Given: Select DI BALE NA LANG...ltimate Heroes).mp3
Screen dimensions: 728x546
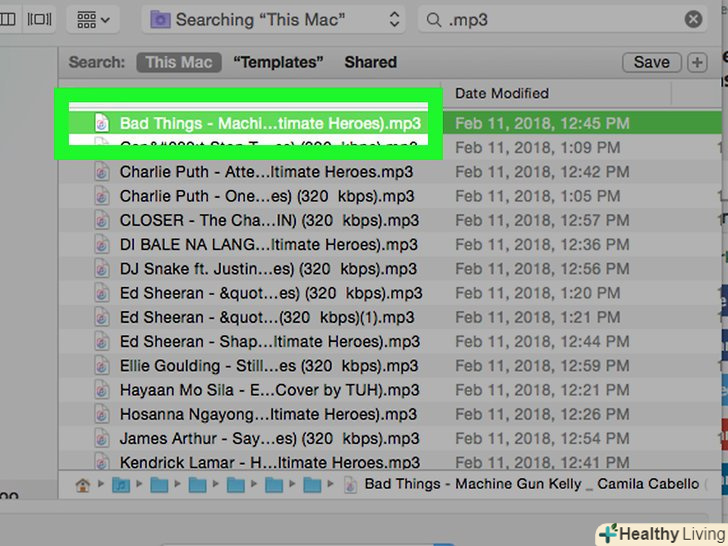Looking at the screenshot, I should 269,245.
